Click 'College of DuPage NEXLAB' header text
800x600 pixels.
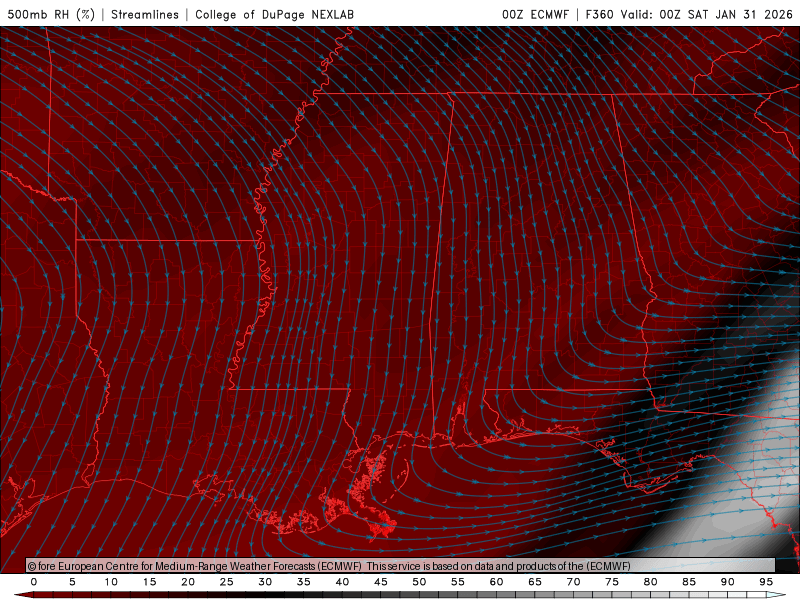[x=274, y=14]
